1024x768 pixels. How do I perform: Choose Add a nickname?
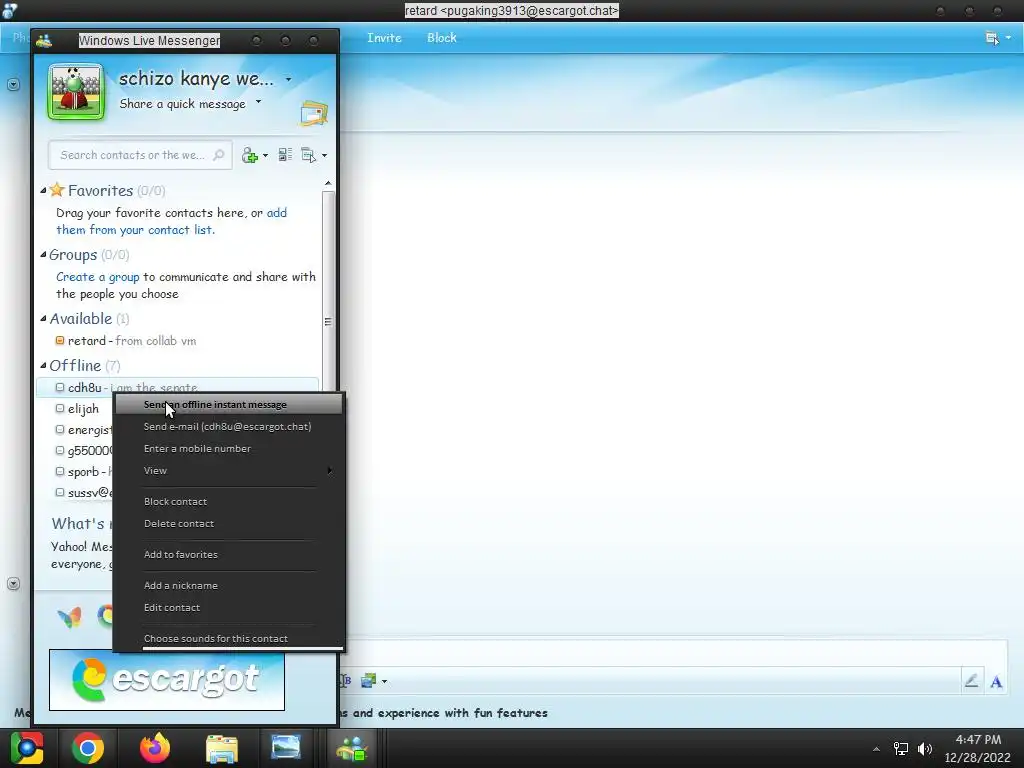click(x=229, y=586)
